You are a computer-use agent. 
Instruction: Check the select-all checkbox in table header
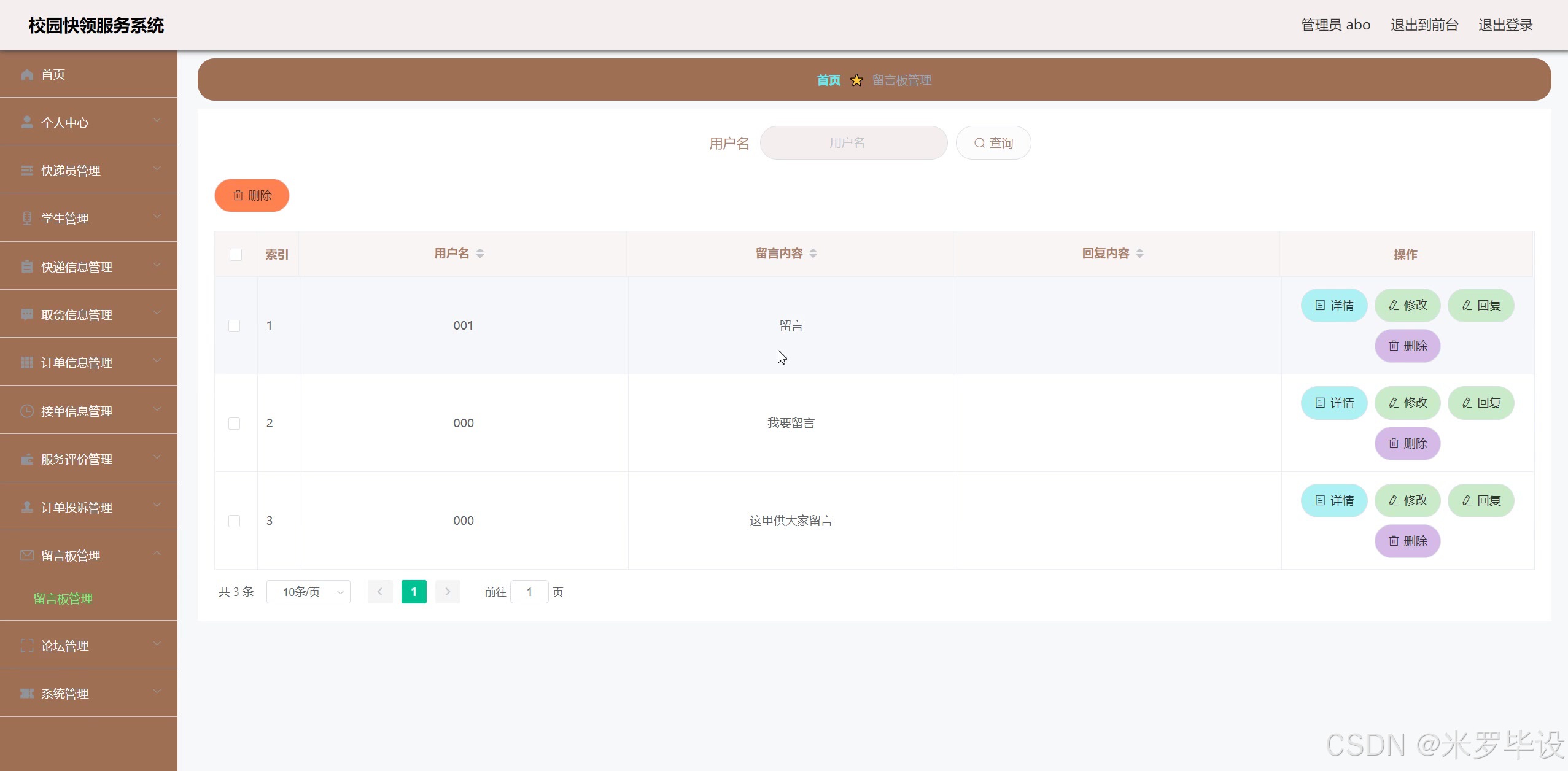(x=235, y=254)
